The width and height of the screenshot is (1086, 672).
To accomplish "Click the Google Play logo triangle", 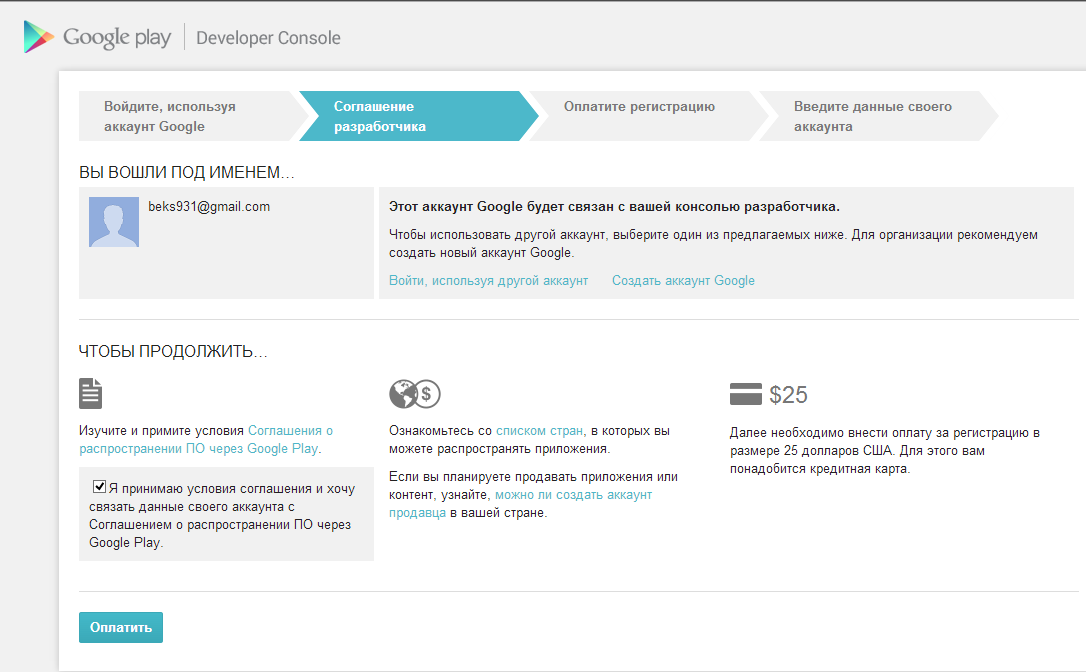I will (38, 37).
